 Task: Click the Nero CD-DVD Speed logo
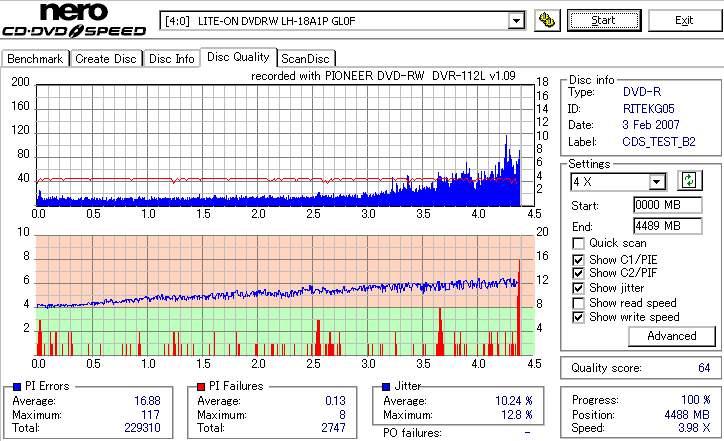pos(74,20)
